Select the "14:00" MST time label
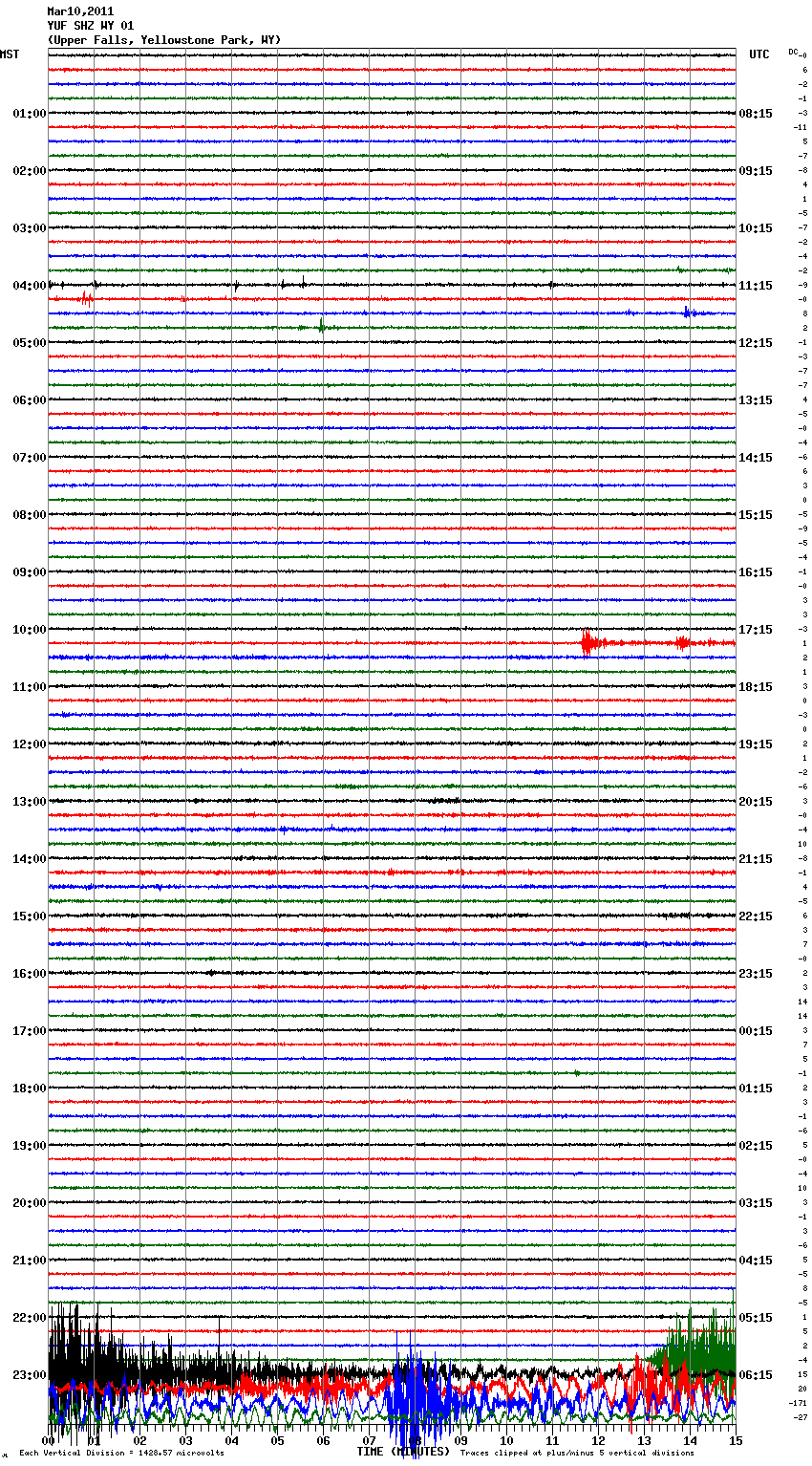The width and height of the screenshot is (812, 1466). [30, 859]
